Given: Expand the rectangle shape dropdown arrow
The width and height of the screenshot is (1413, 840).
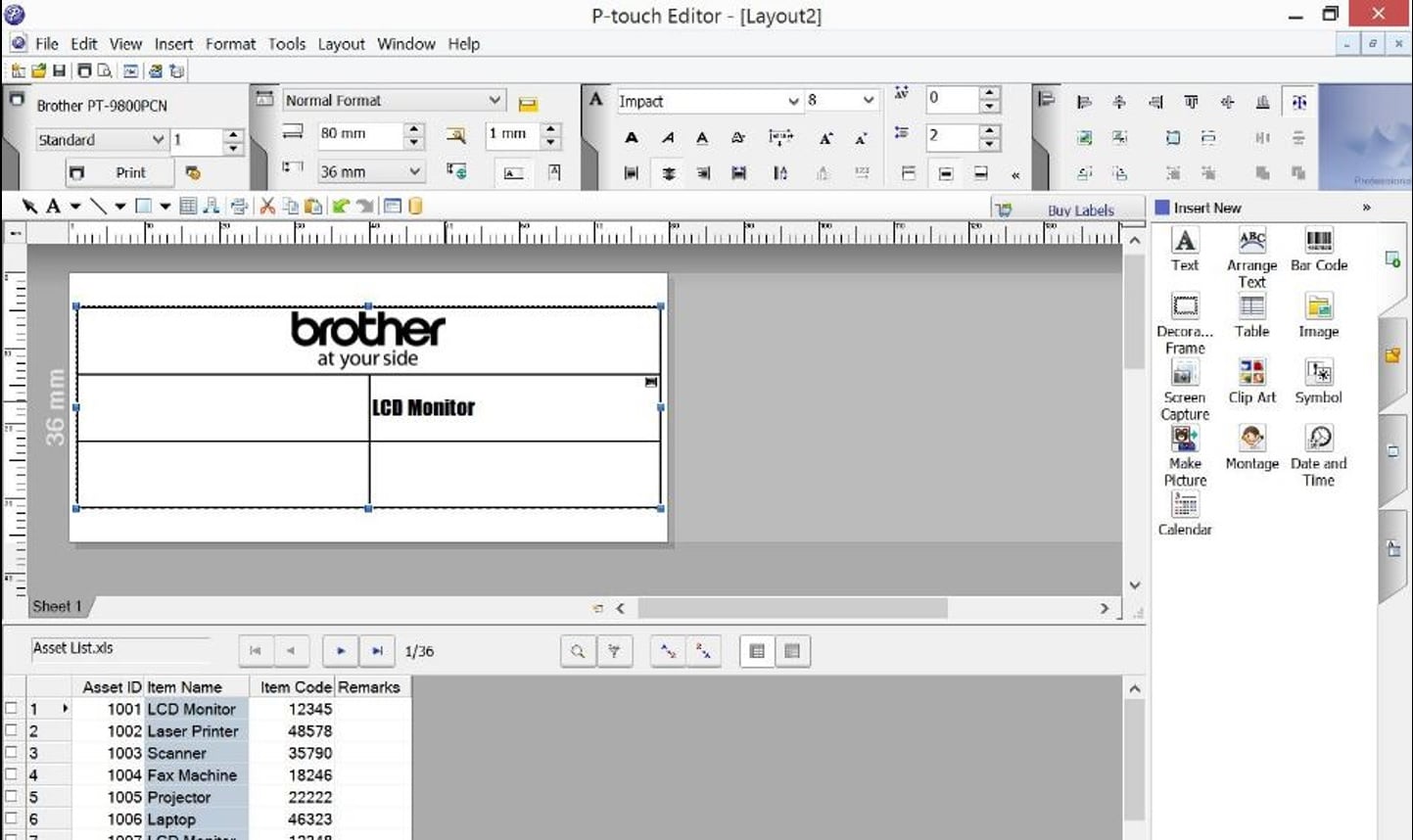Looking at the screenshot, I should click(165, 206).
